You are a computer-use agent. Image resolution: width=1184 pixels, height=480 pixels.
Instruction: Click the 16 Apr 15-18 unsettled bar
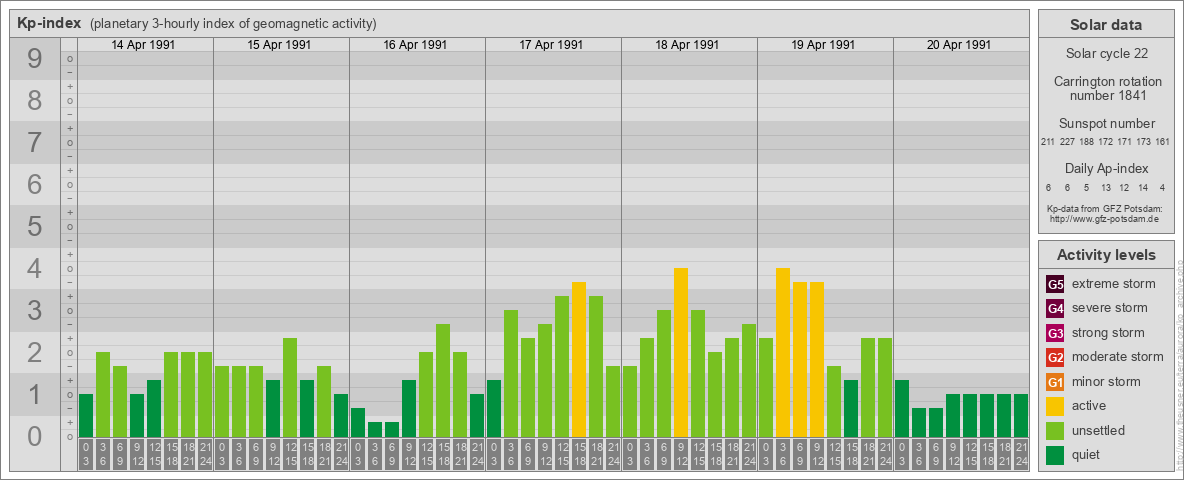pos(443,380)
